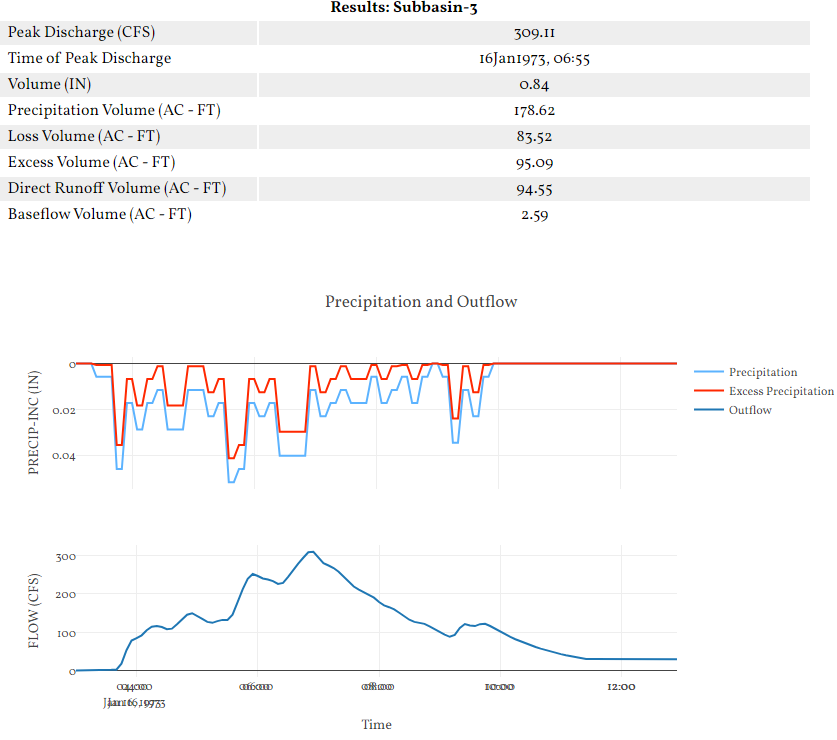
Task: Select the precipitation volume value 178.62
Action: tap(534, 111)
